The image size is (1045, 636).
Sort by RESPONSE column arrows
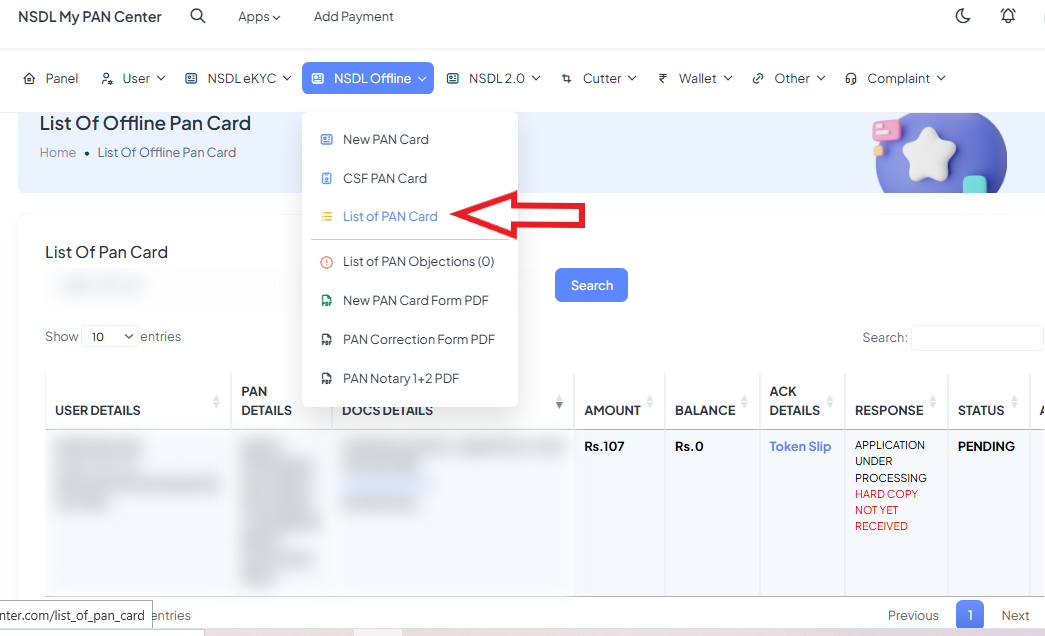[x=932, y=401]
